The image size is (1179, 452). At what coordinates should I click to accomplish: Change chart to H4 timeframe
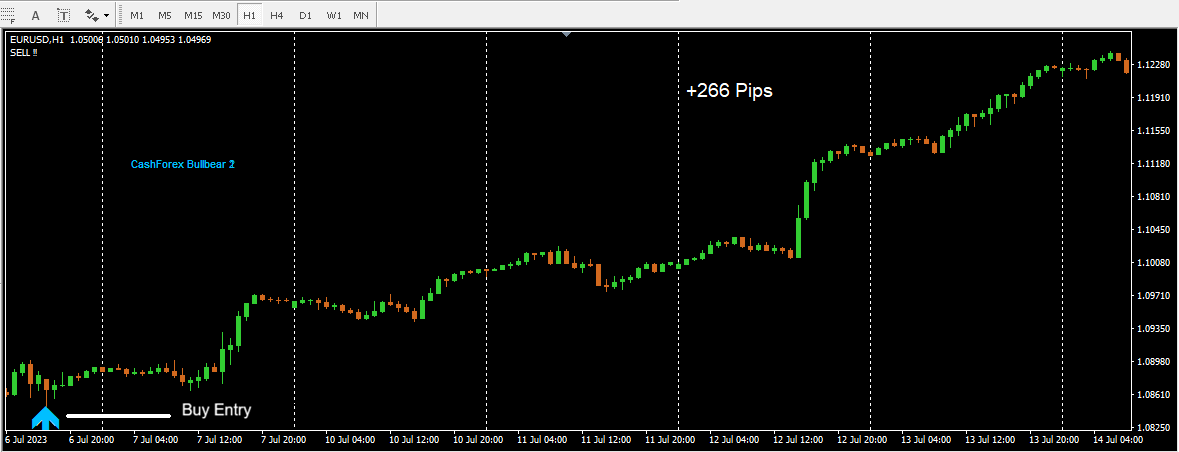(x=277, y=16)
